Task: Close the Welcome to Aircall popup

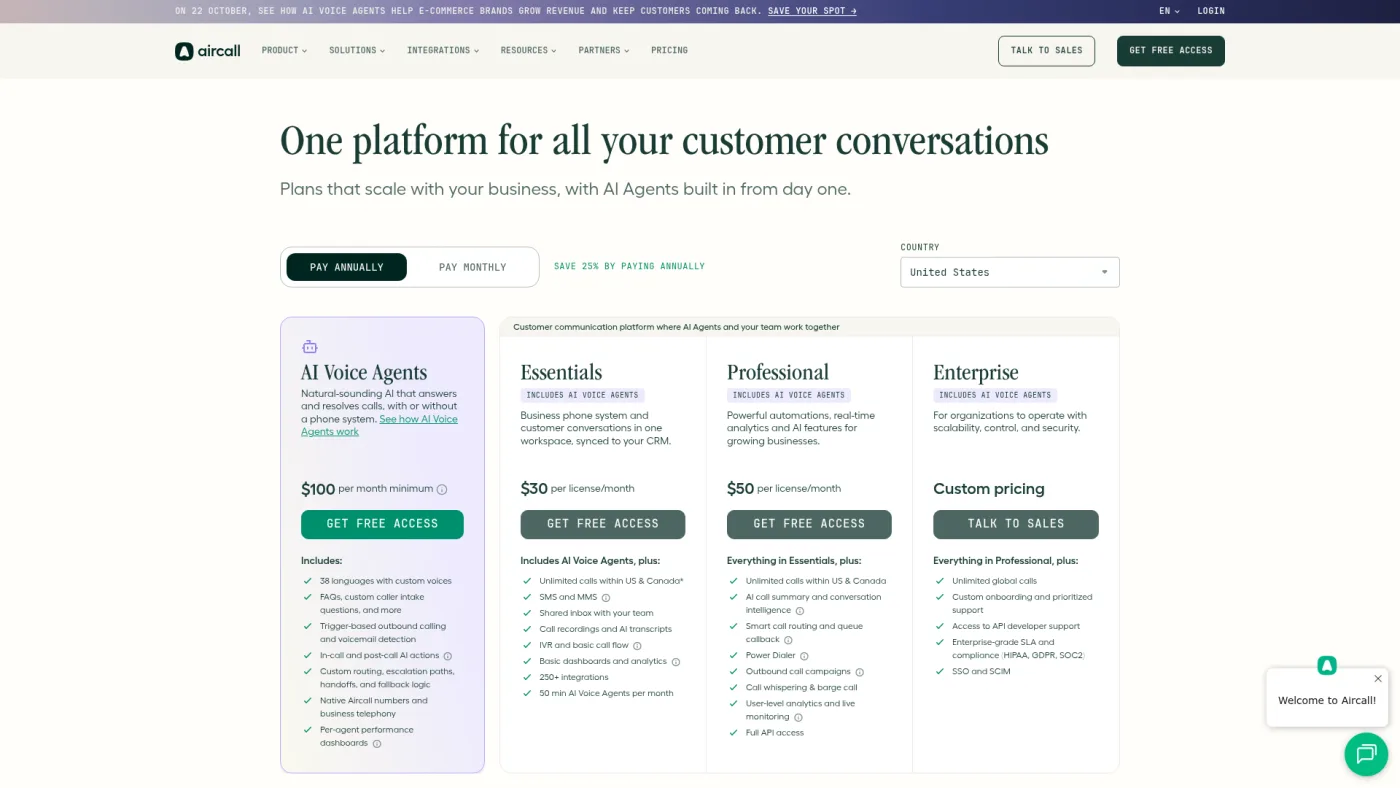Action: click(1377, 679)
